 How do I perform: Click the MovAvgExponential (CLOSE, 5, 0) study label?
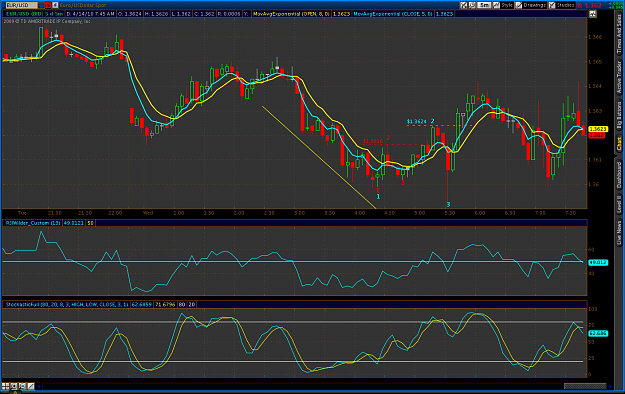pyautogui.click(x=393, y=14)
